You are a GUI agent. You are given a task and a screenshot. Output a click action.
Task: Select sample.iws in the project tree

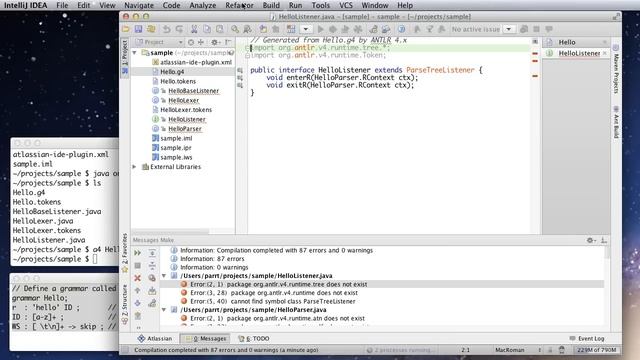[172, 157]
